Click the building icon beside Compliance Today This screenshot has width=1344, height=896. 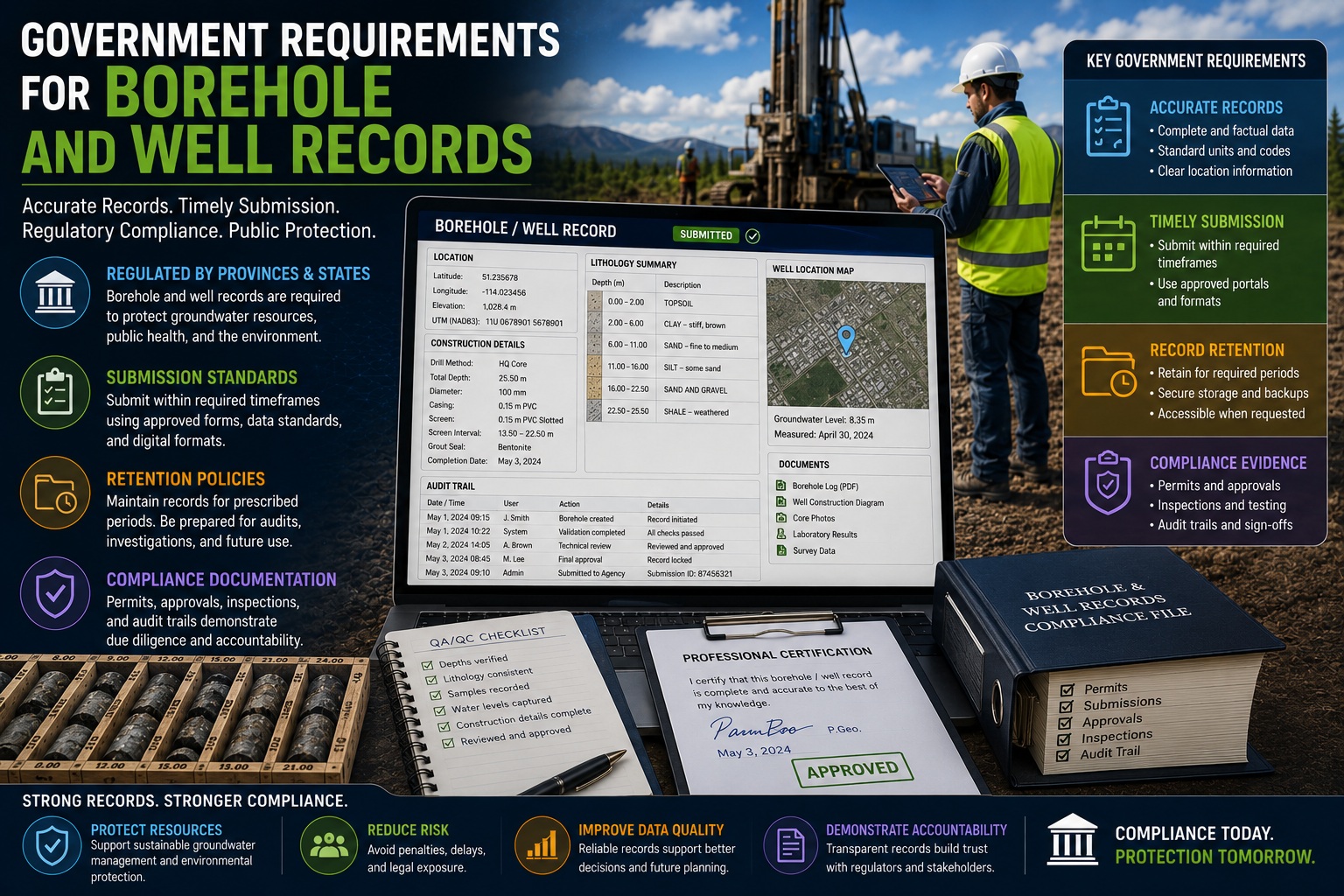(x=1072, y=840)
